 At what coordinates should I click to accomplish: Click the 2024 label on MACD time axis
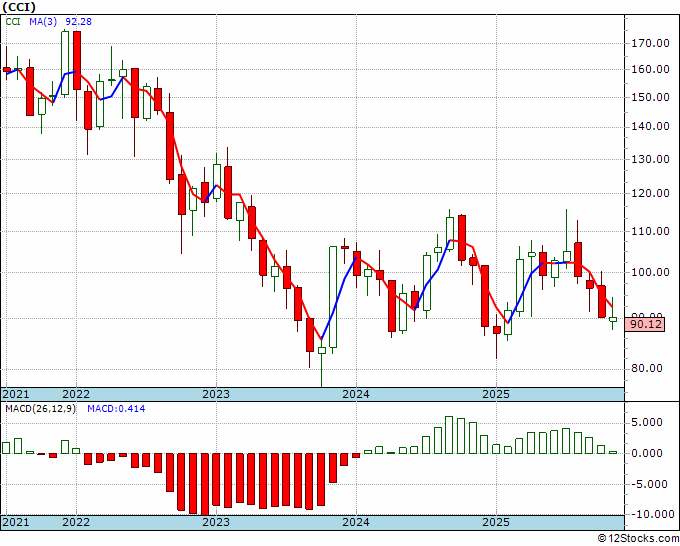tap(356, 522)
